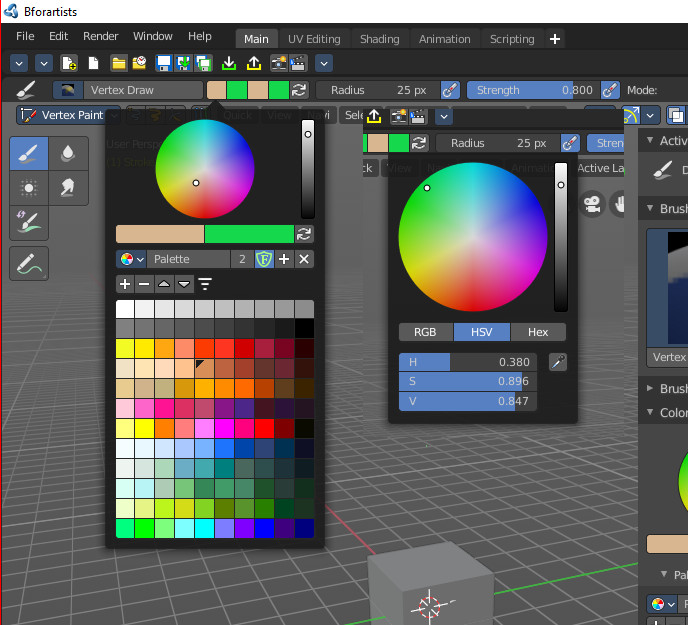This screenshot has width=688, height=625.
Task: Toggle the yellow-curve icon in viewport header
Action: pos(631,115)
